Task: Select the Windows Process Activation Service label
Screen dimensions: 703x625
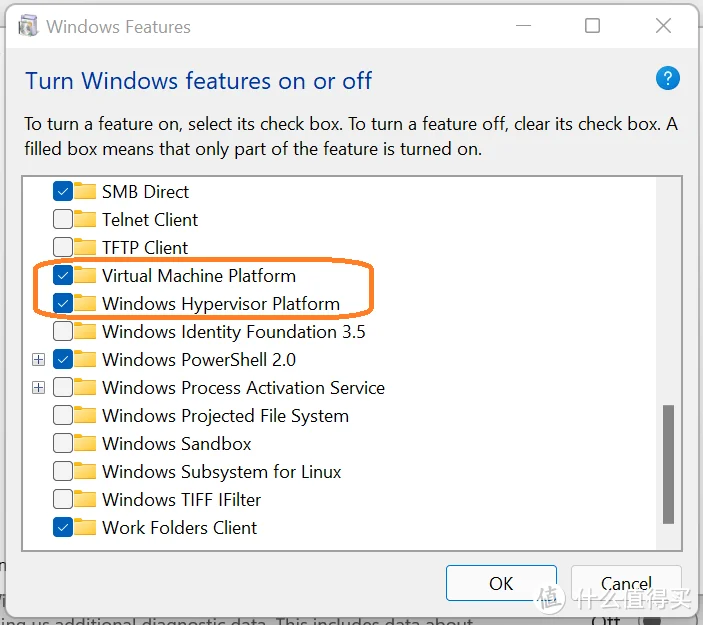Action: pos(243,387)
